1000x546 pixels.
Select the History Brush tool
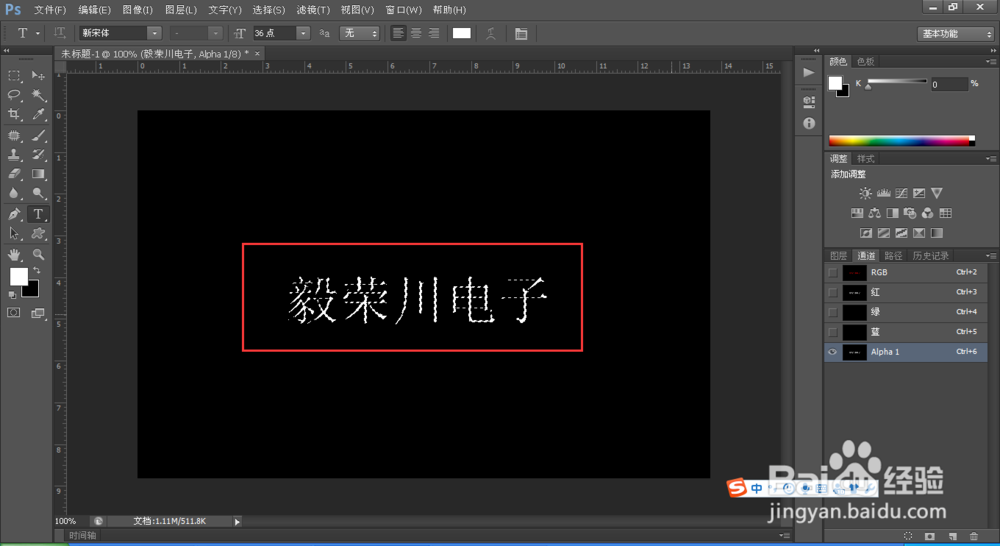(x=38, y=154)
